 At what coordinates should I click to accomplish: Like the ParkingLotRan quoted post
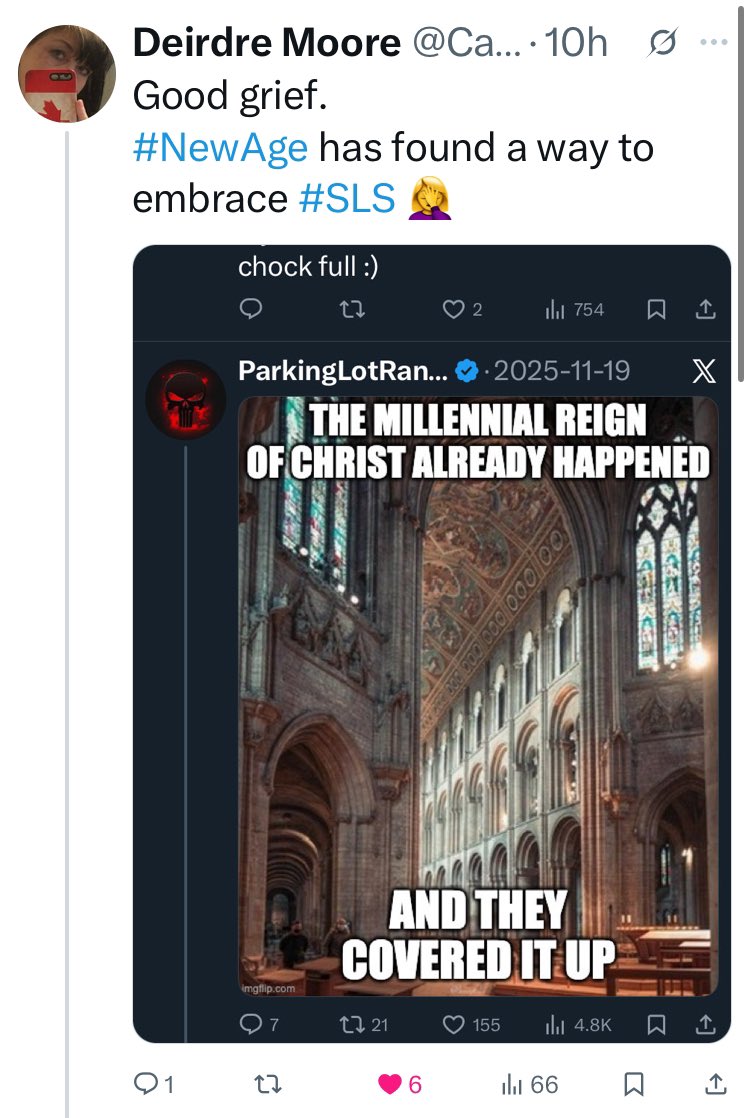point(455,1024)
